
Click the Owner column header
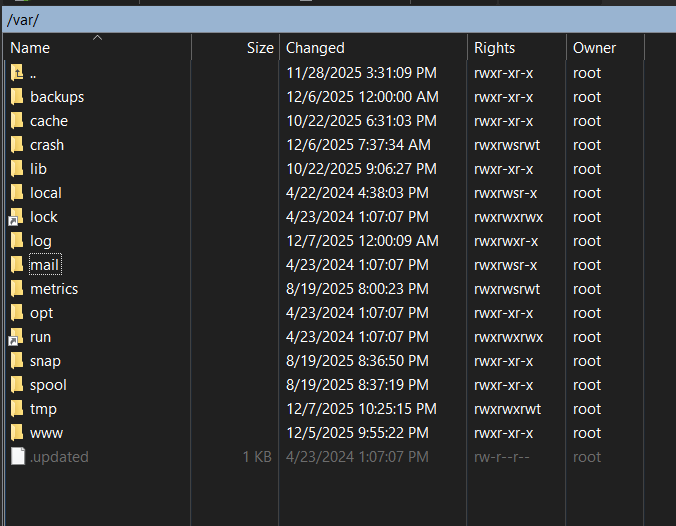[x=594, y=48]
